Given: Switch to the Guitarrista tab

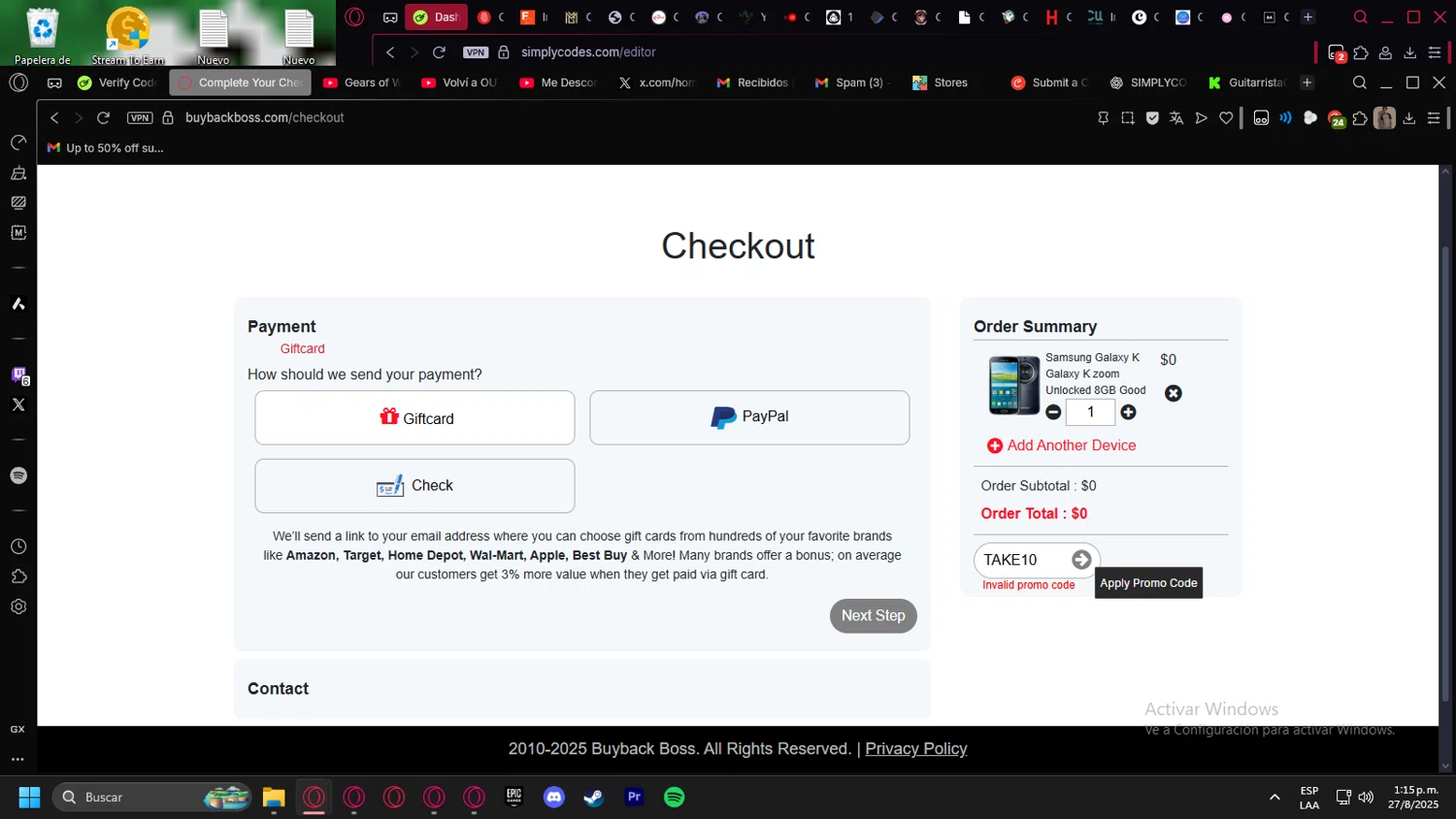Looking at the screenshot, I should (1246, 82).
